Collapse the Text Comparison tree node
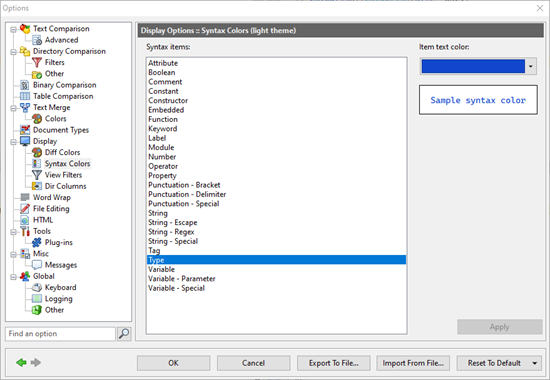 coord(13,29)
